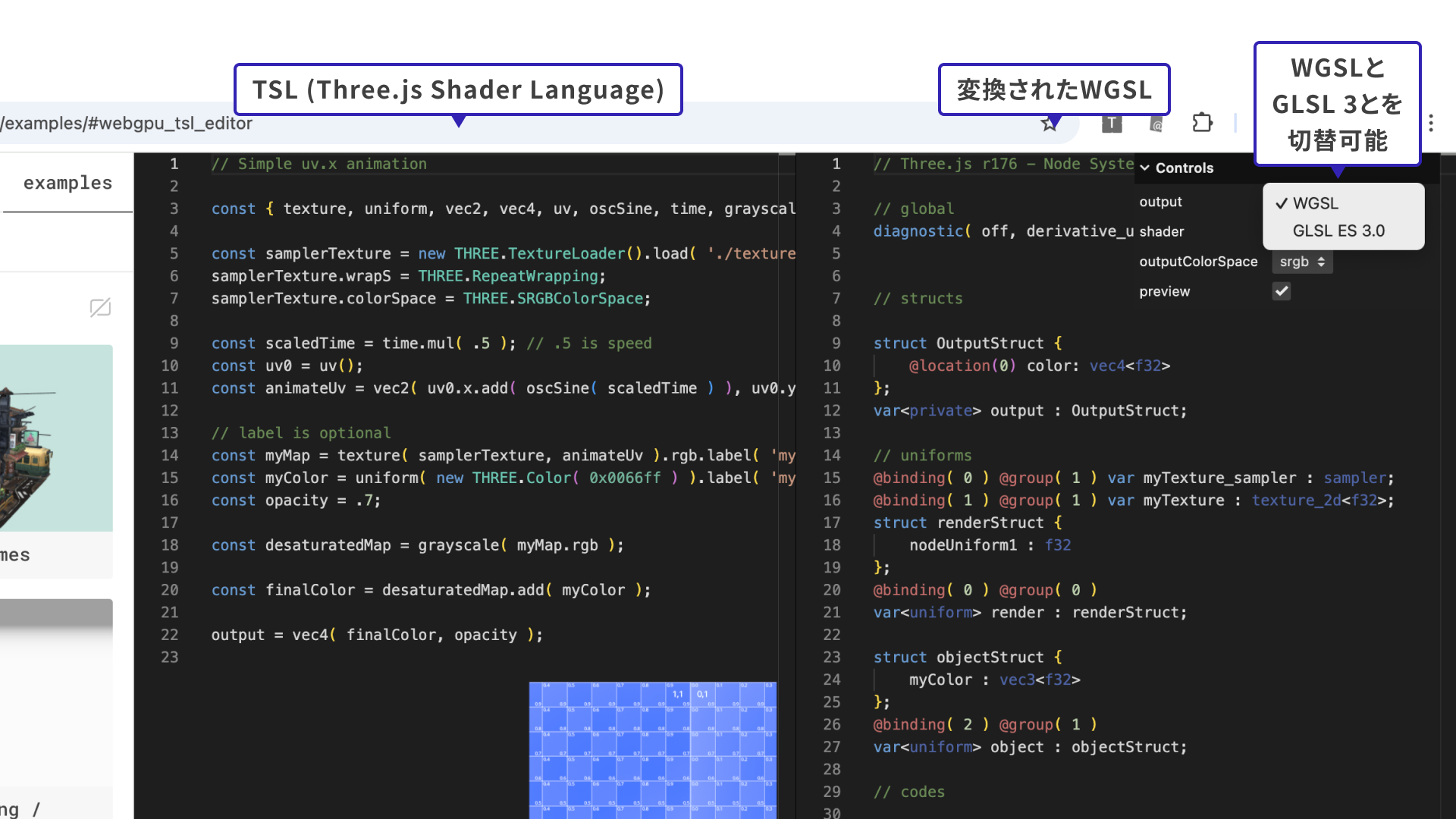Click 'var<uniform> render : renderStruct;' line
The height and width of the screenshot is (819, 1456).
point(1030,613)
